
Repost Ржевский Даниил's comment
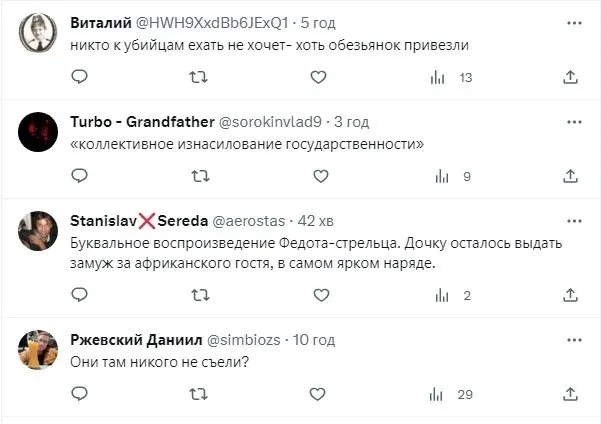click(200, 395)
